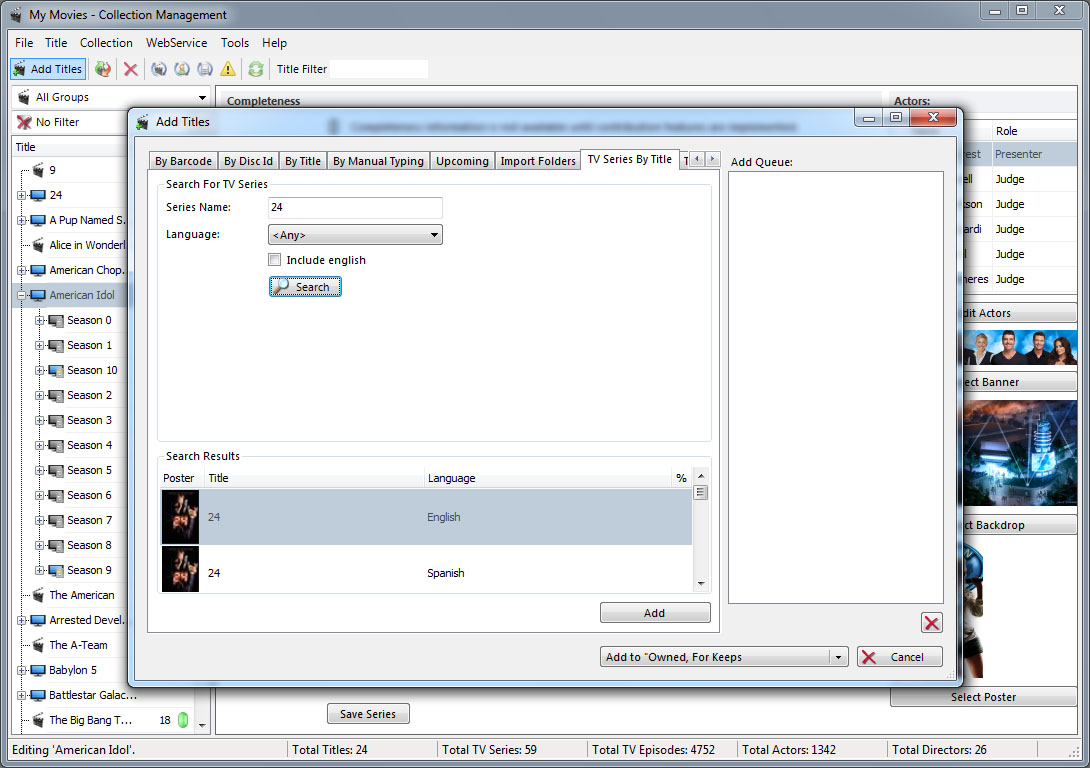
Task: Click the red X delete toolbar icon
Action: [x=131, y=69]
